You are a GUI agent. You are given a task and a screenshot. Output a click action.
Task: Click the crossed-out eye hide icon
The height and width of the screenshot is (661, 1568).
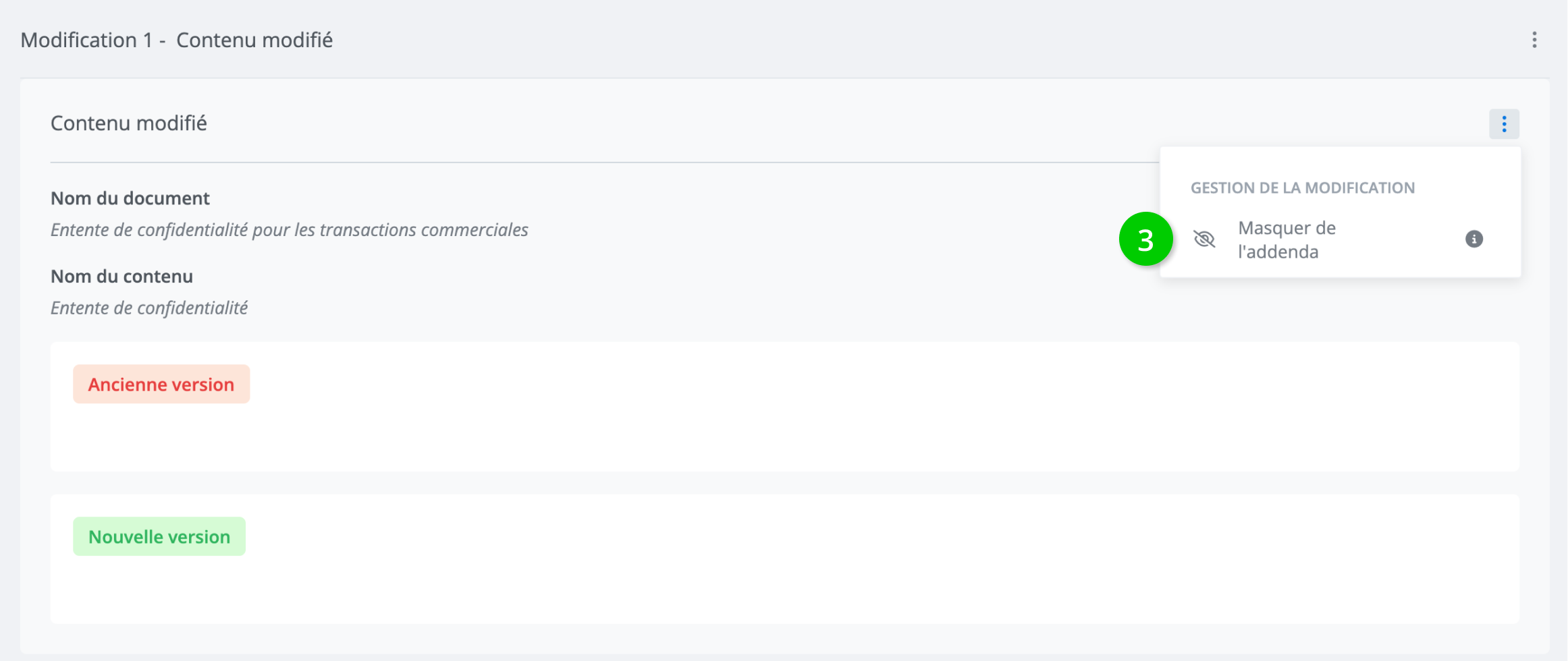(x=1204, y=239)
